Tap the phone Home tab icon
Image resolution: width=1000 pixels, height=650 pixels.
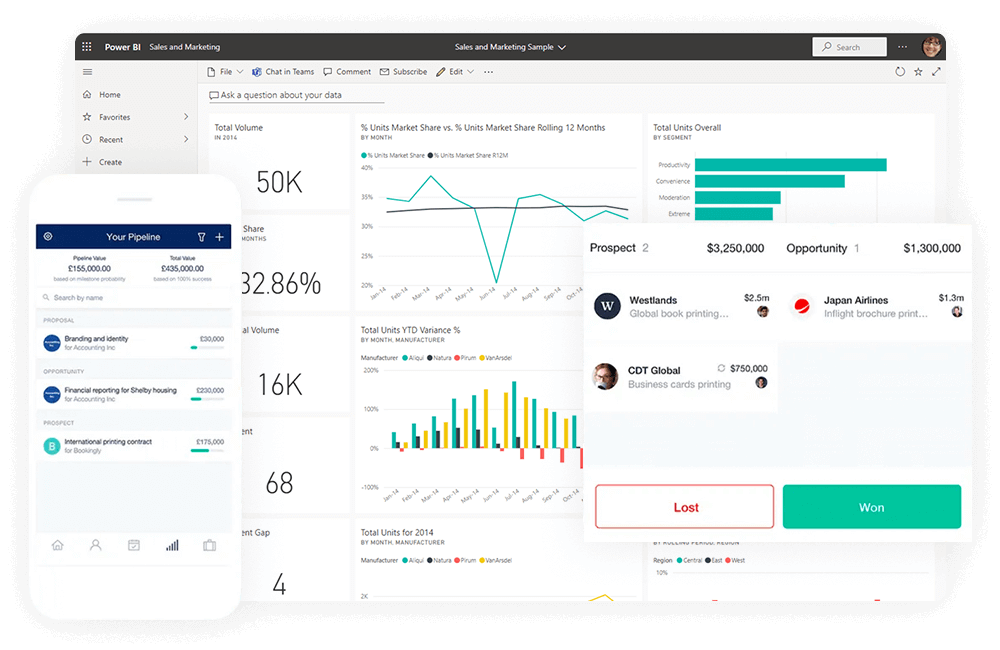click(57, 545)
